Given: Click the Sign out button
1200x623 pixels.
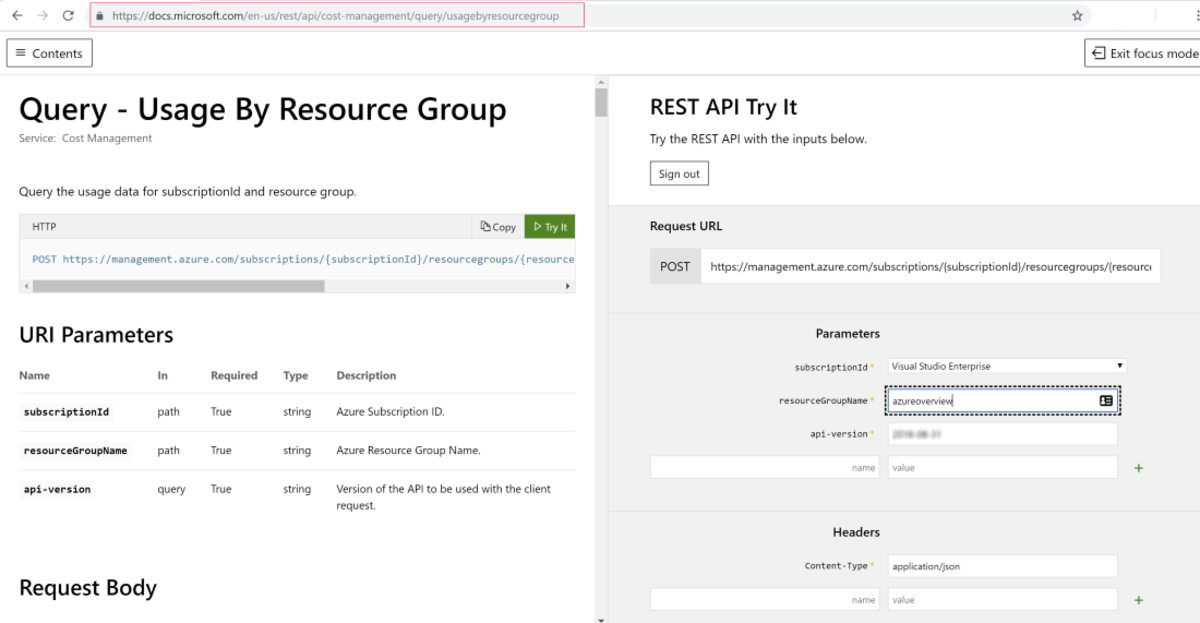Looking at the screenshot, I should pyautogui.click(x=679, y=173).
